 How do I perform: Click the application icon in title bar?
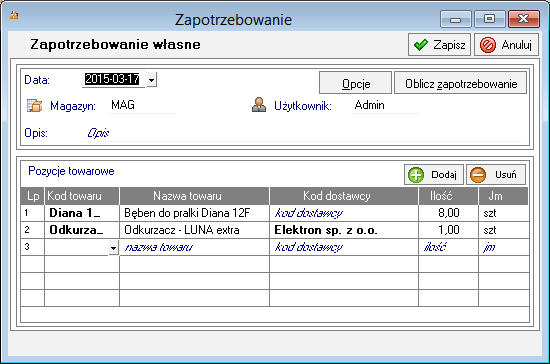click(x=14, y=15)
